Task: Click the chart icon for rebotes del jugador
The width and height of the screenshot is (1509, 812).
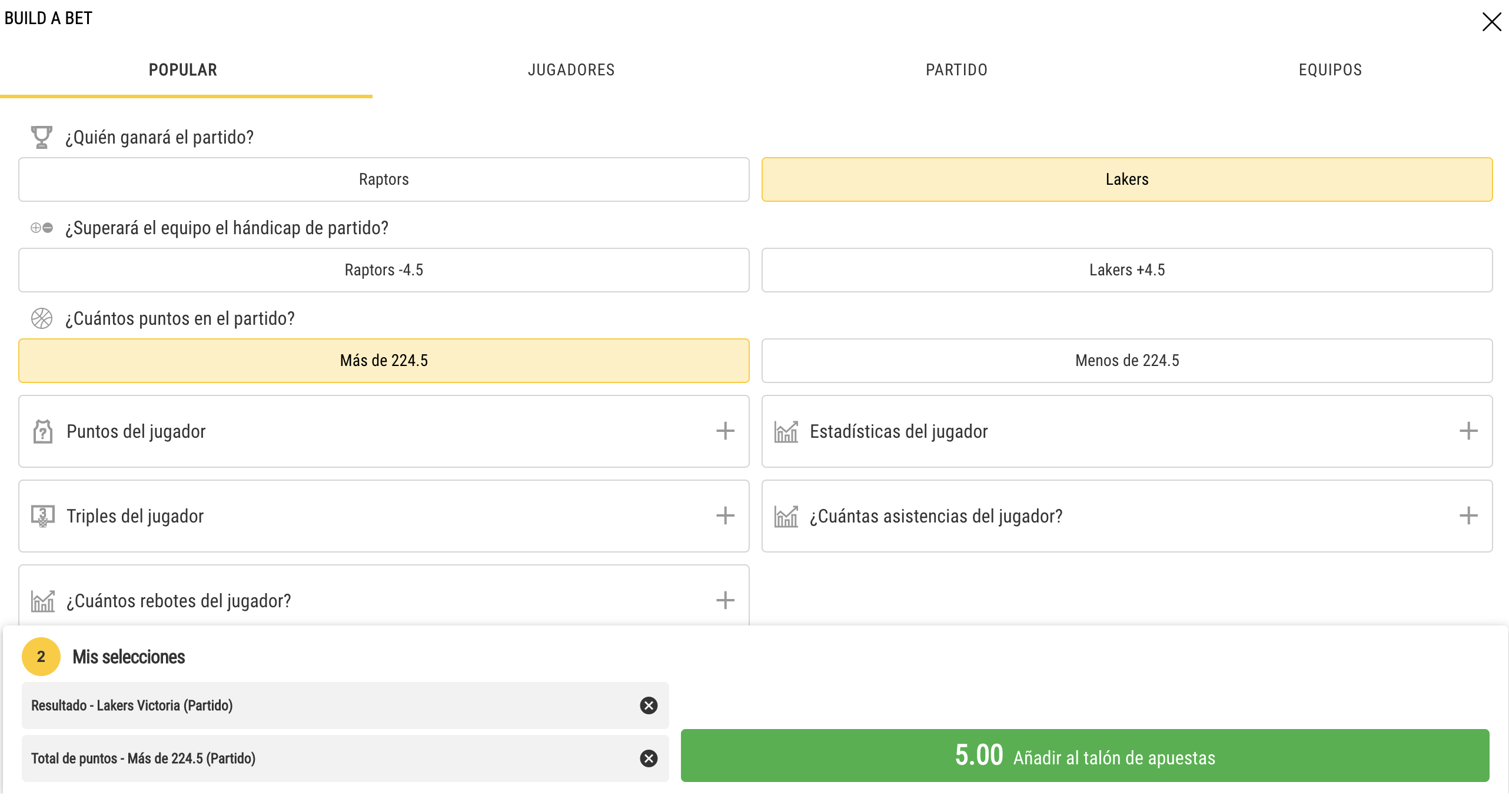Action: (43, 601)
